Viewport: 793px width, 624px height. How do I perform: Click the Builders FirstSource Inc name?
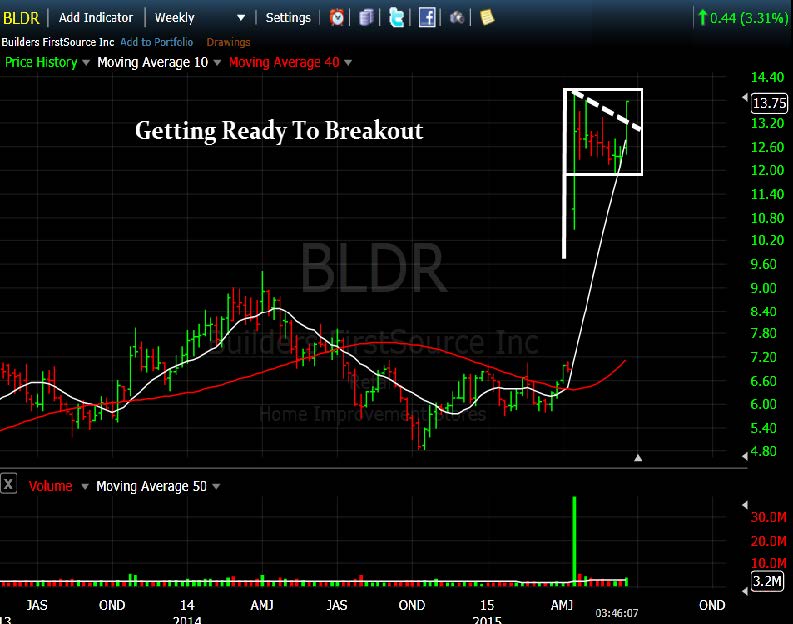coord(58,42)
